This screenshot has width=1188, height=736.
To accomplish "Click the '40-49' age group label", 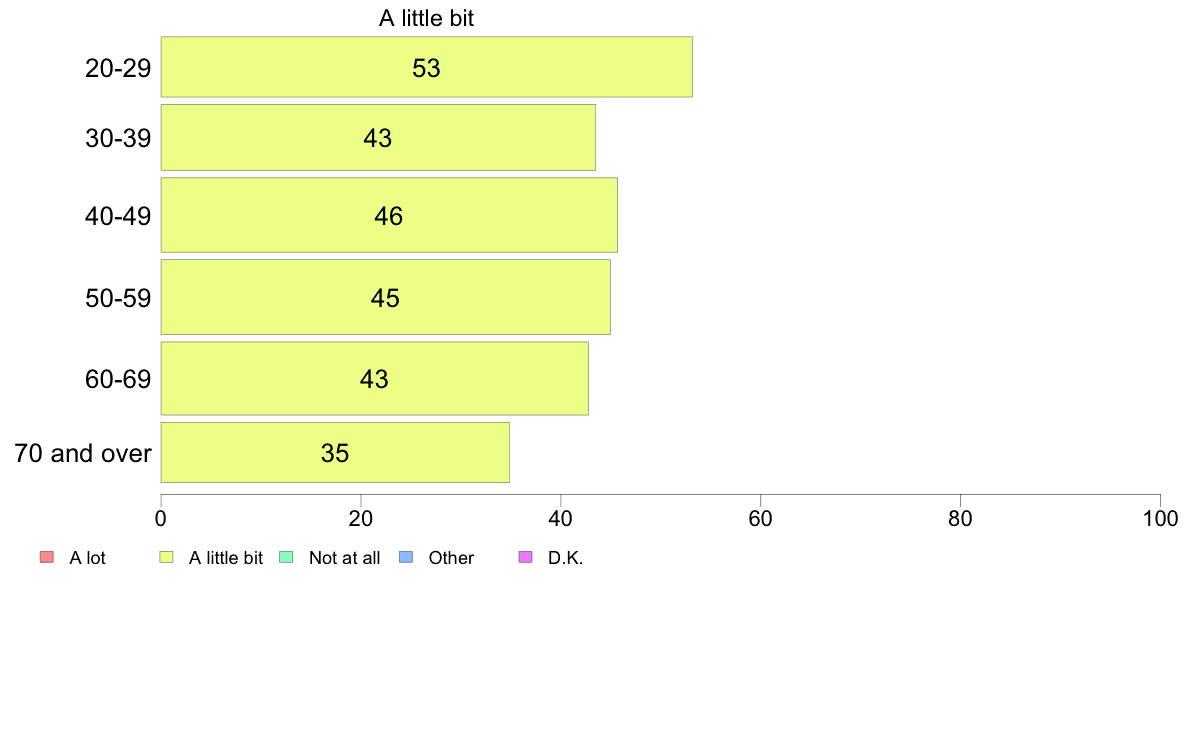I will [x=118, y=216].
